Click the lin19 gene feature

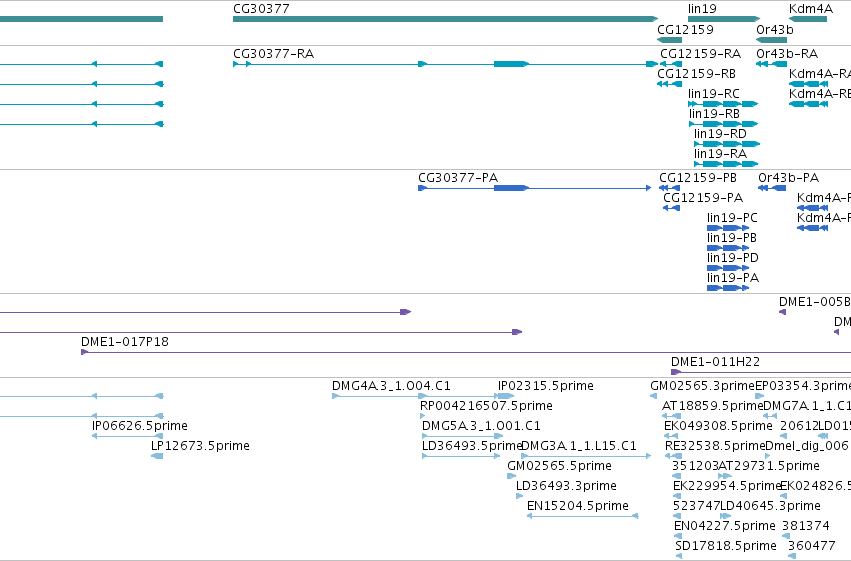click(724, 19)
